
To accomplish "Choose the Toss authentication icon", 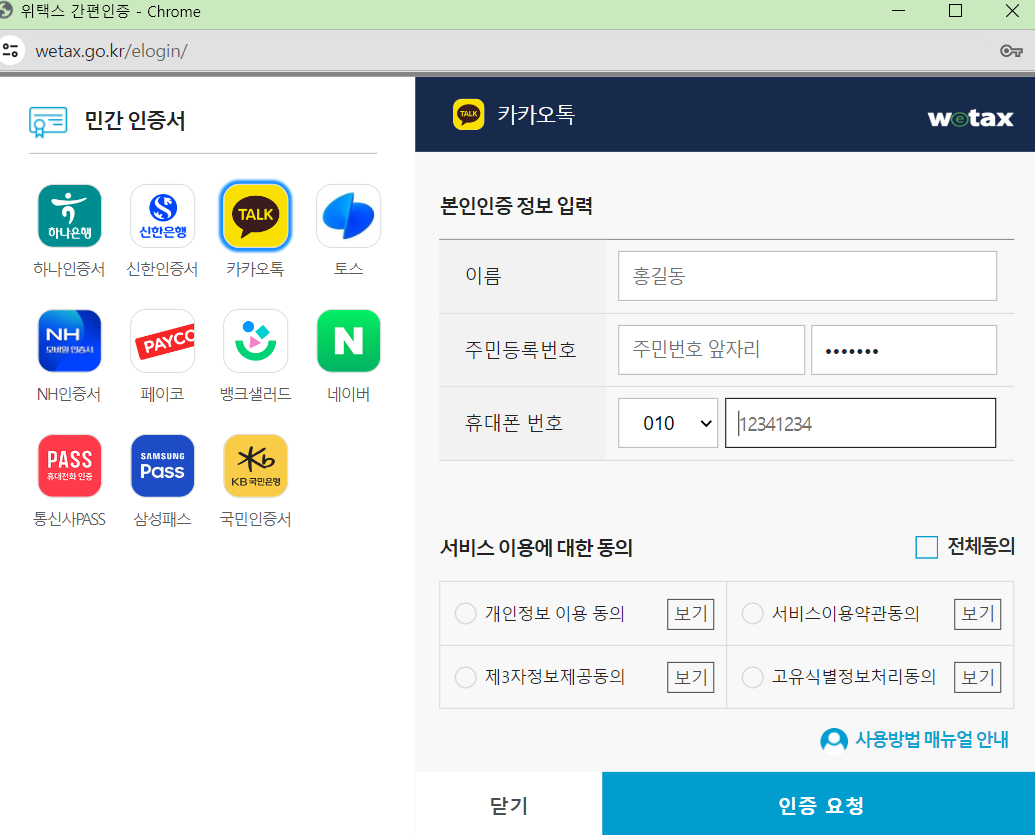I will tap(348, 215).
